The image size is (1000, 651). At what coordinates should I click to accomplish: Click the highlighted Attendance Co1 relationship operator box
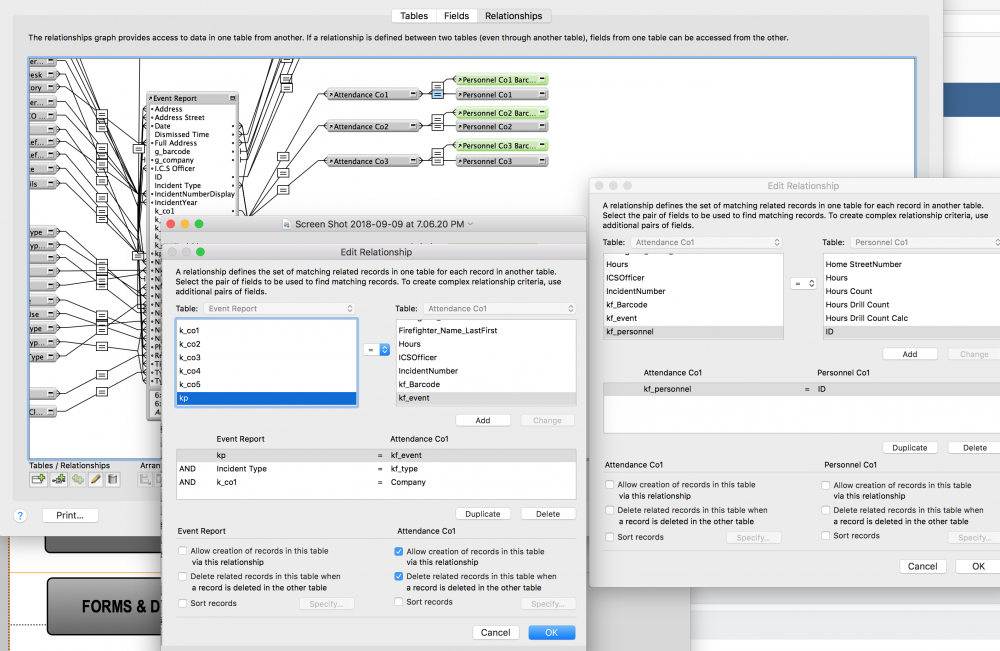pyautogui.click(x=438, y=94)
